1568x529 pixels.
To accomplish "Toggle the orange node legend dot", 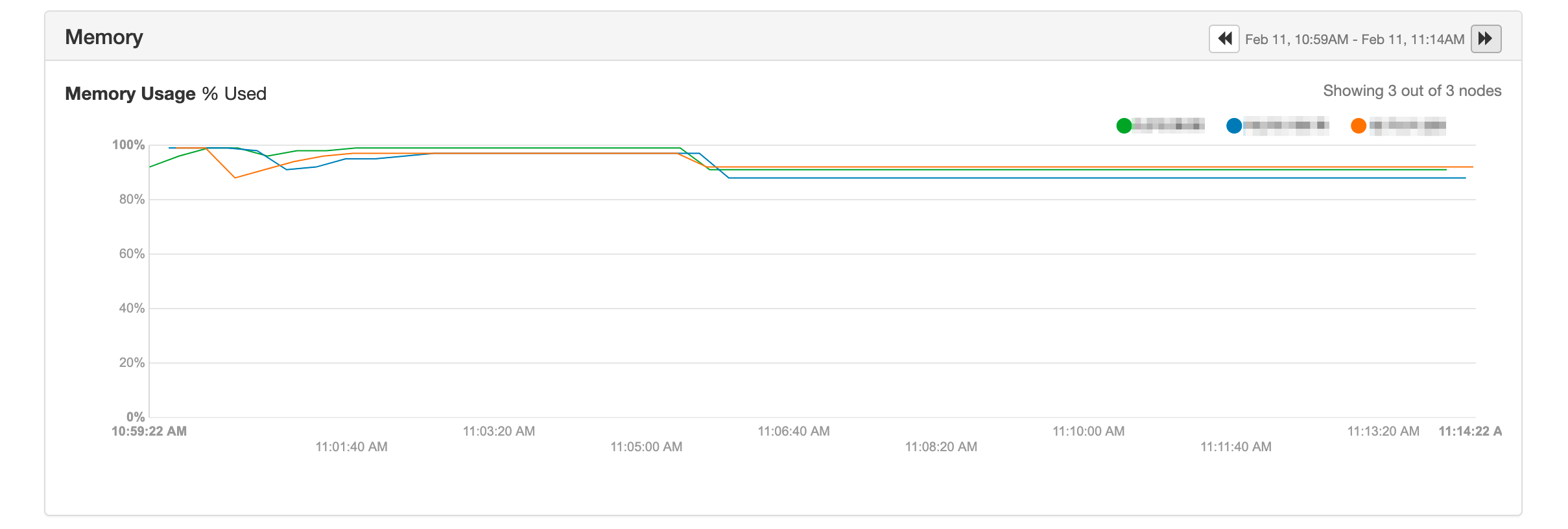I will click(x=1358, y=126).
